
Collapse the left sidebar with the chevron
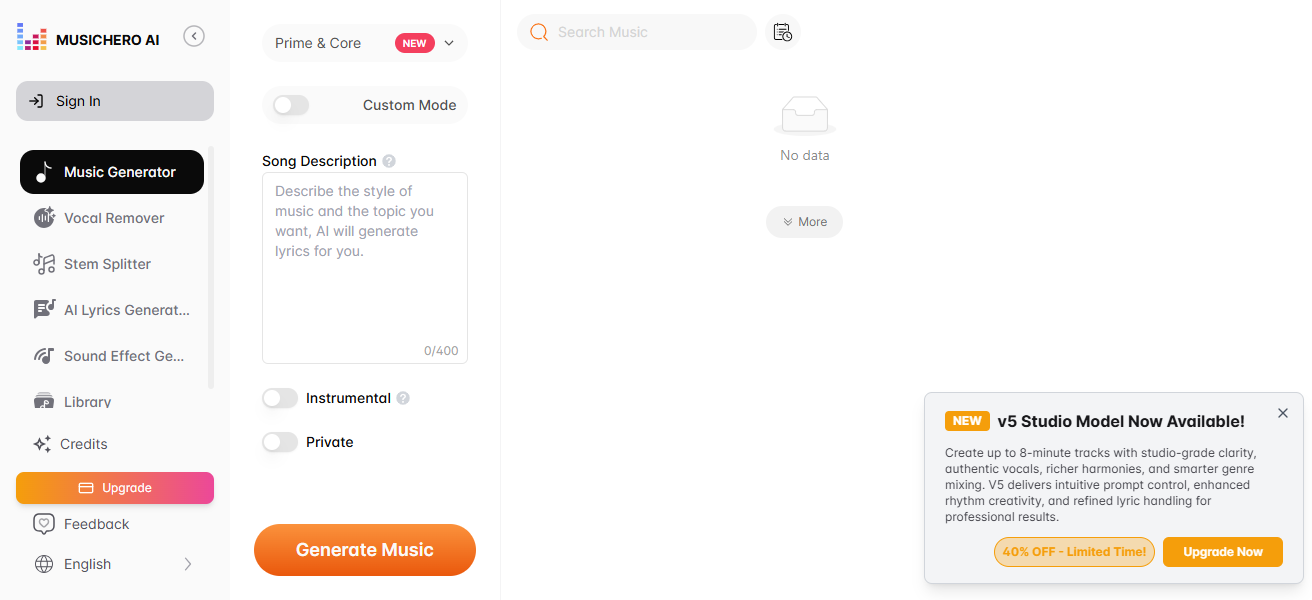tap(194, 35)
